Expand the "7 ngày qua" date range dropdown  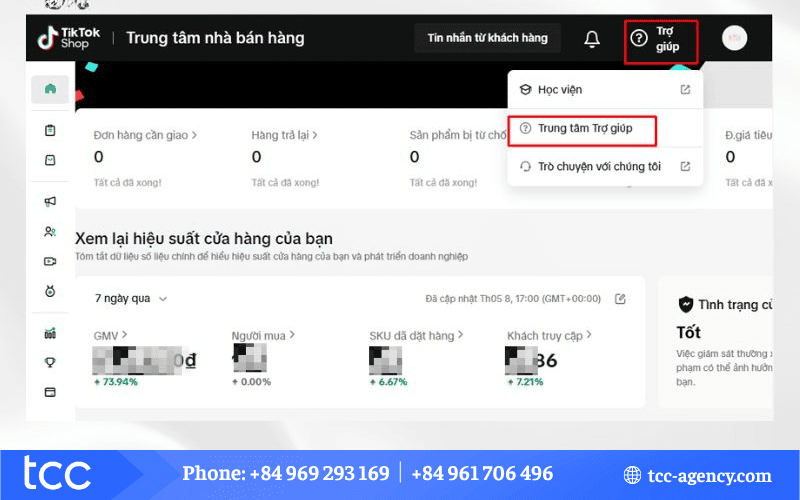tap(131, 298)
